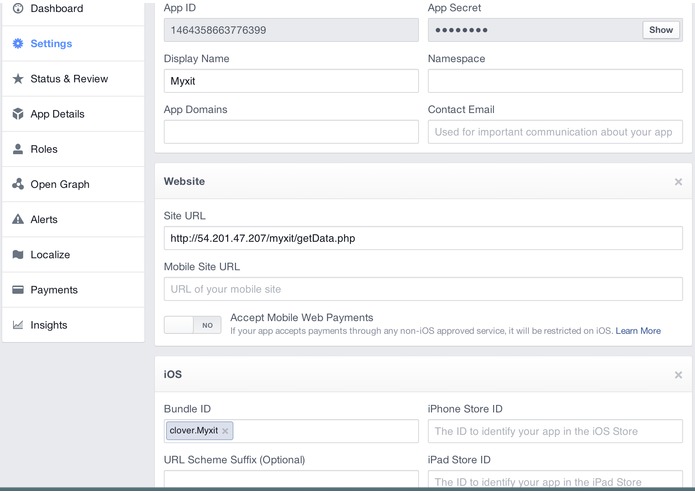The width and height of the screenshot is (695, 494).
Task: Go to Status & Review
Action: pyautogui.click(x=73, y=79)
